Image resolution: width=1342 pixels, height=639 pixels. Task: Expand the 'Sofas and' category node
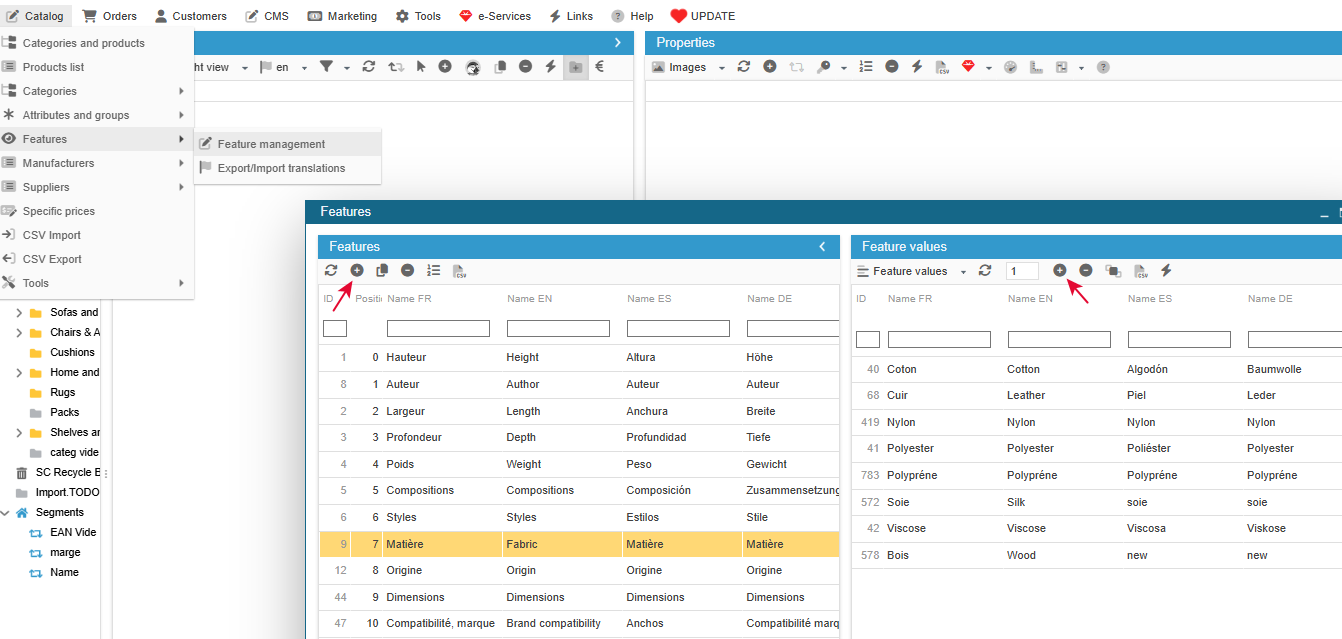pyautogui.click(x=19, y=312)
